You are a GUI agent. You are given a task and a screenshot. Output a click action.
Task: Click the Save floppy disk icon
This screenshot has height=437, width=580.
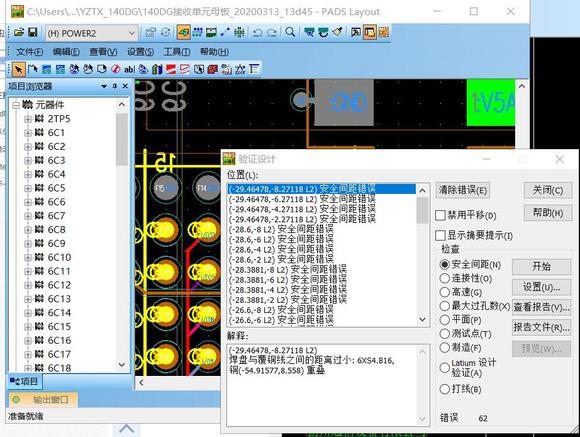tap(33, 33)
